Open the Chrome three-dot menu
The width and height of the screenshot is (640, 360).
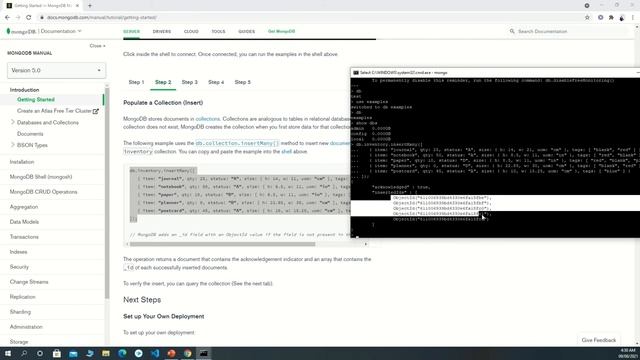tap(633, 18)
